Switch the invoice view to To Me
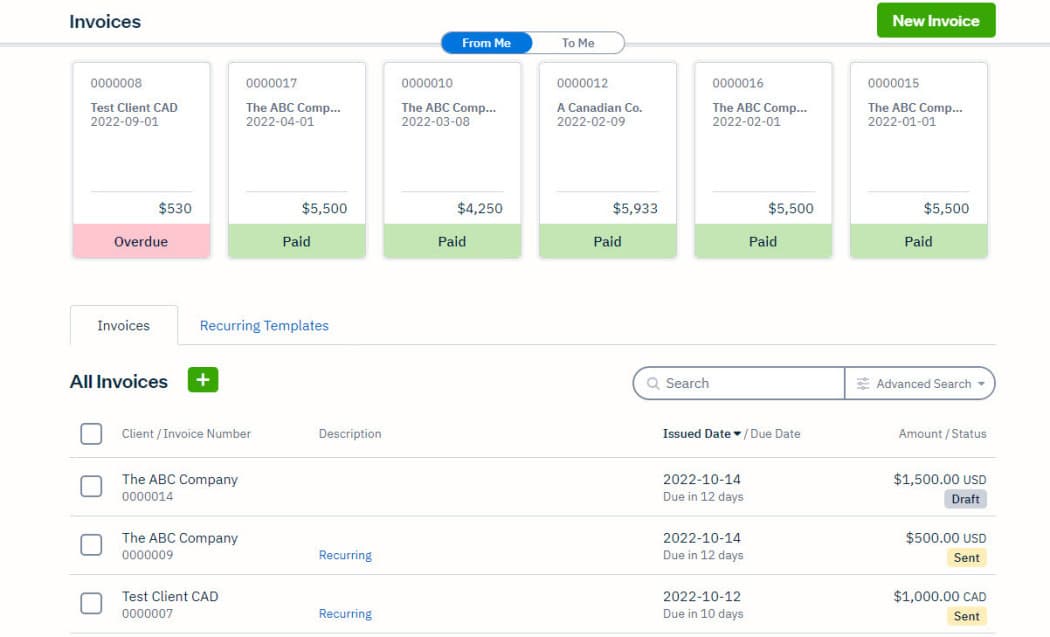This screenshot has height=637, width=1050. pyautogui.click(x=578, y=43)
